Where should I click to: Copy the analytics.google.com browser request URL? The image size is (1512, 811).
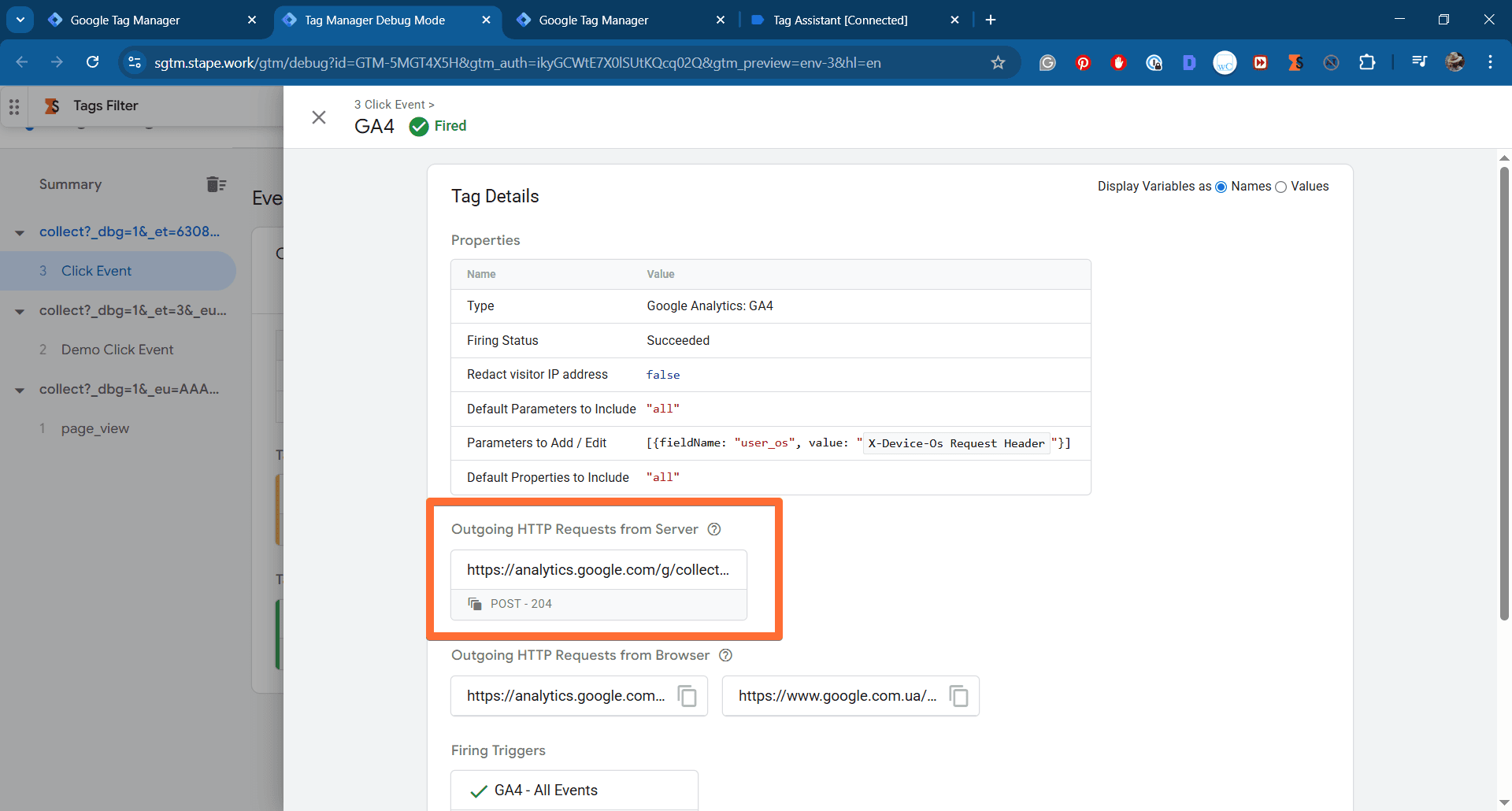(x=687, y=696)
